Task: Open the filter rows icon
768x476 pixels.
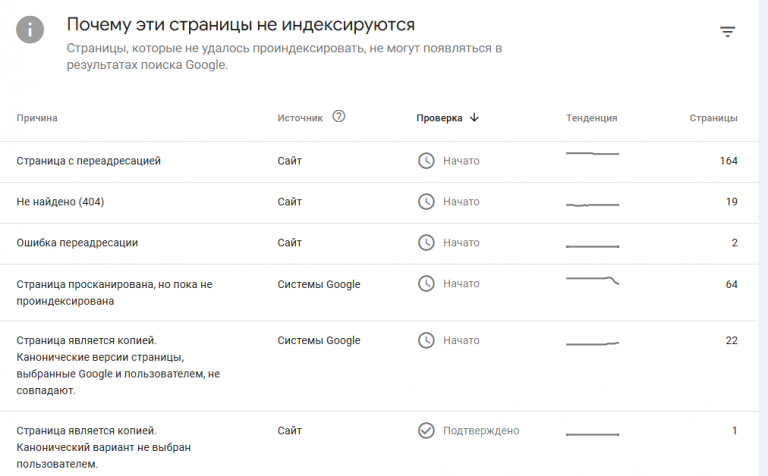Action: pyautogui.click(x=728, y=32)
